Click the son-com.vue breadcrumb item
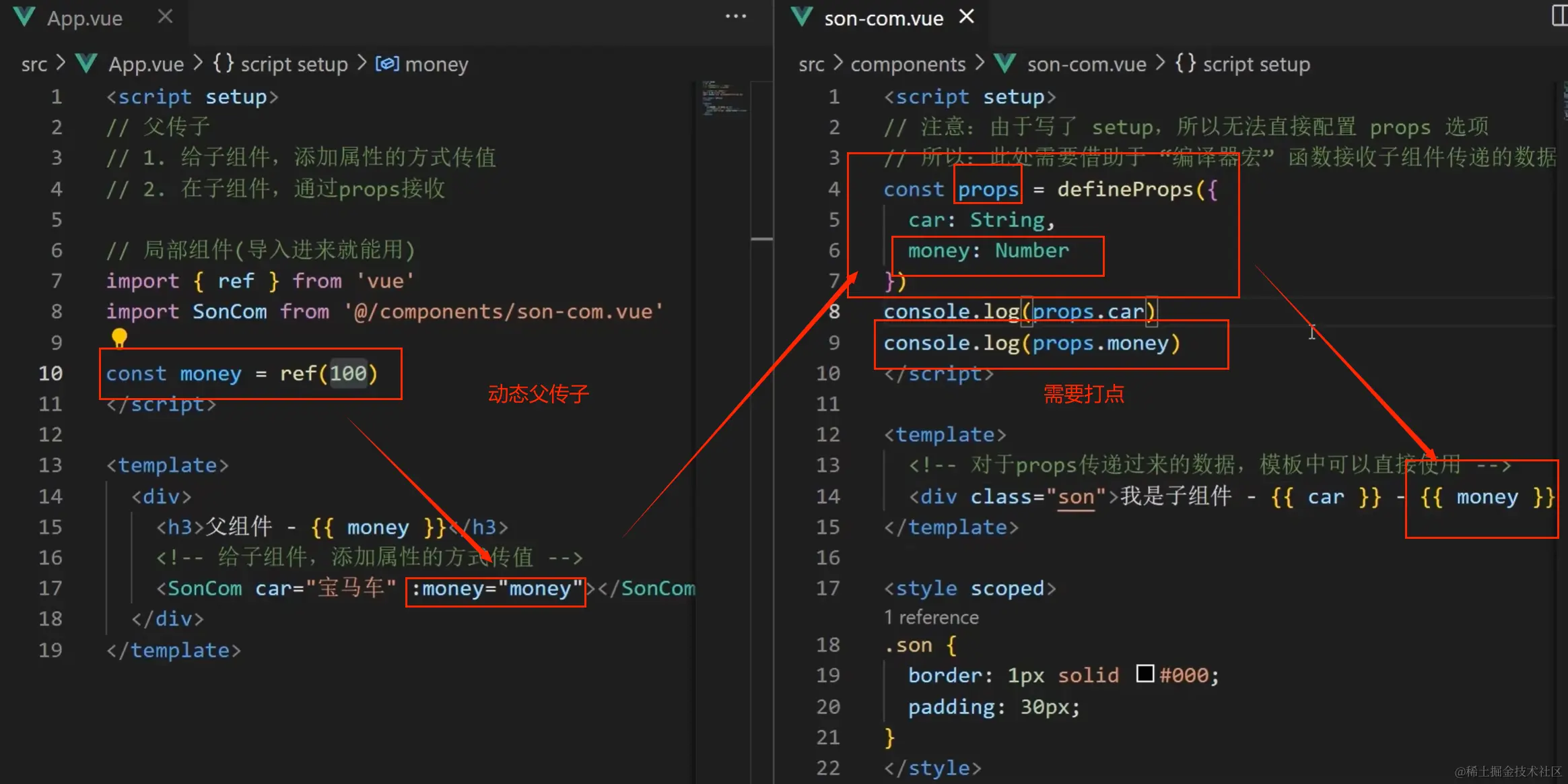 [x=1087, y=64]
